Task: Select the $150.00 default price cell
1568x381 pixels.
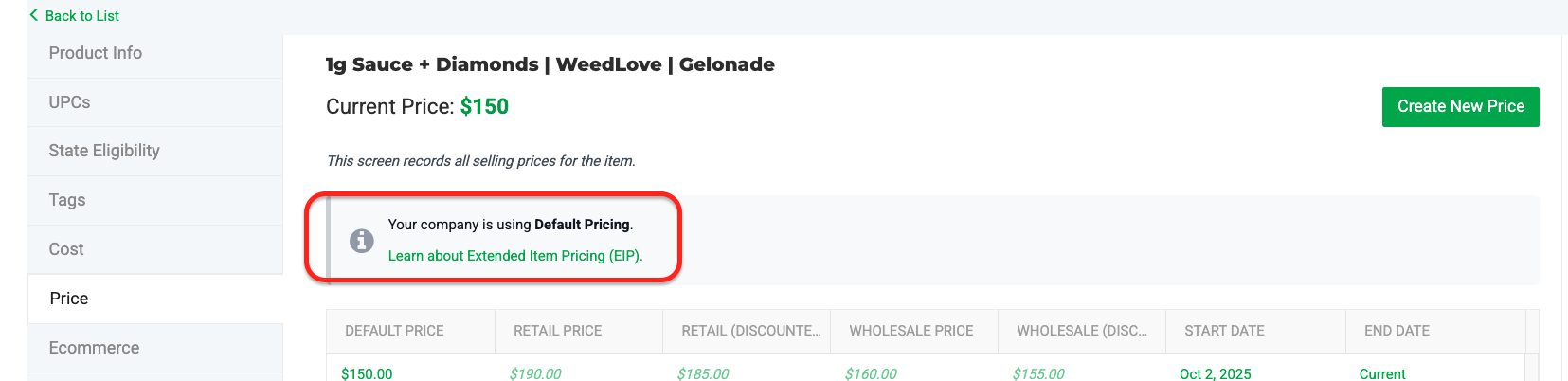Action: click(x=367, y=373)
